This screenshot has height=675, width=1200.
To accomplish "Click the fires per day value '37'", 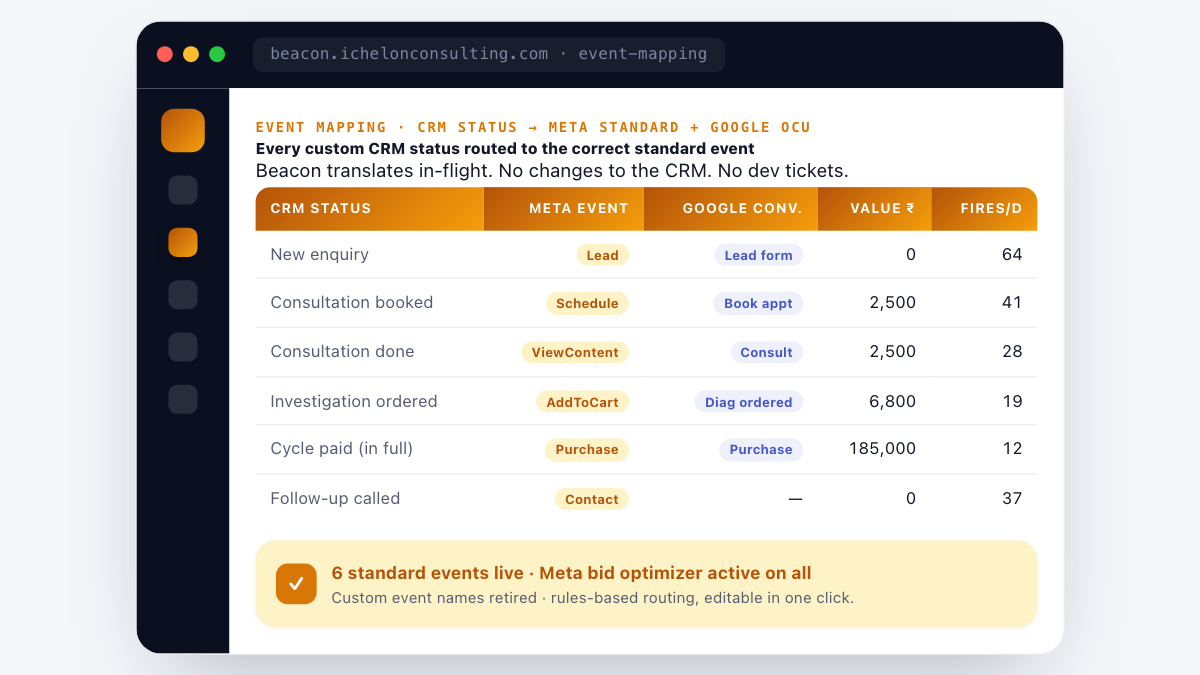I will 1012,499.
